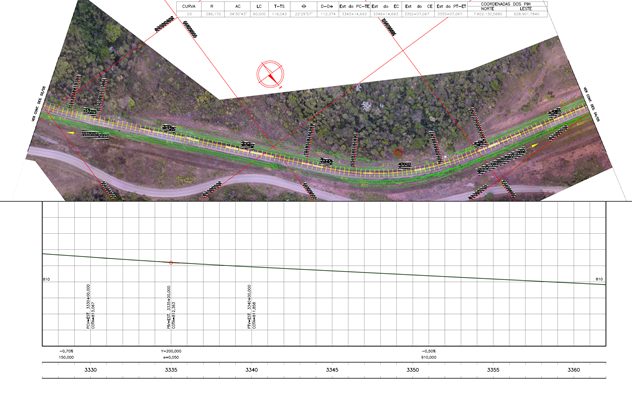Click the 910,000 length label
The height and width of the screenshot is (402, 632).
(x=429, y=357)
